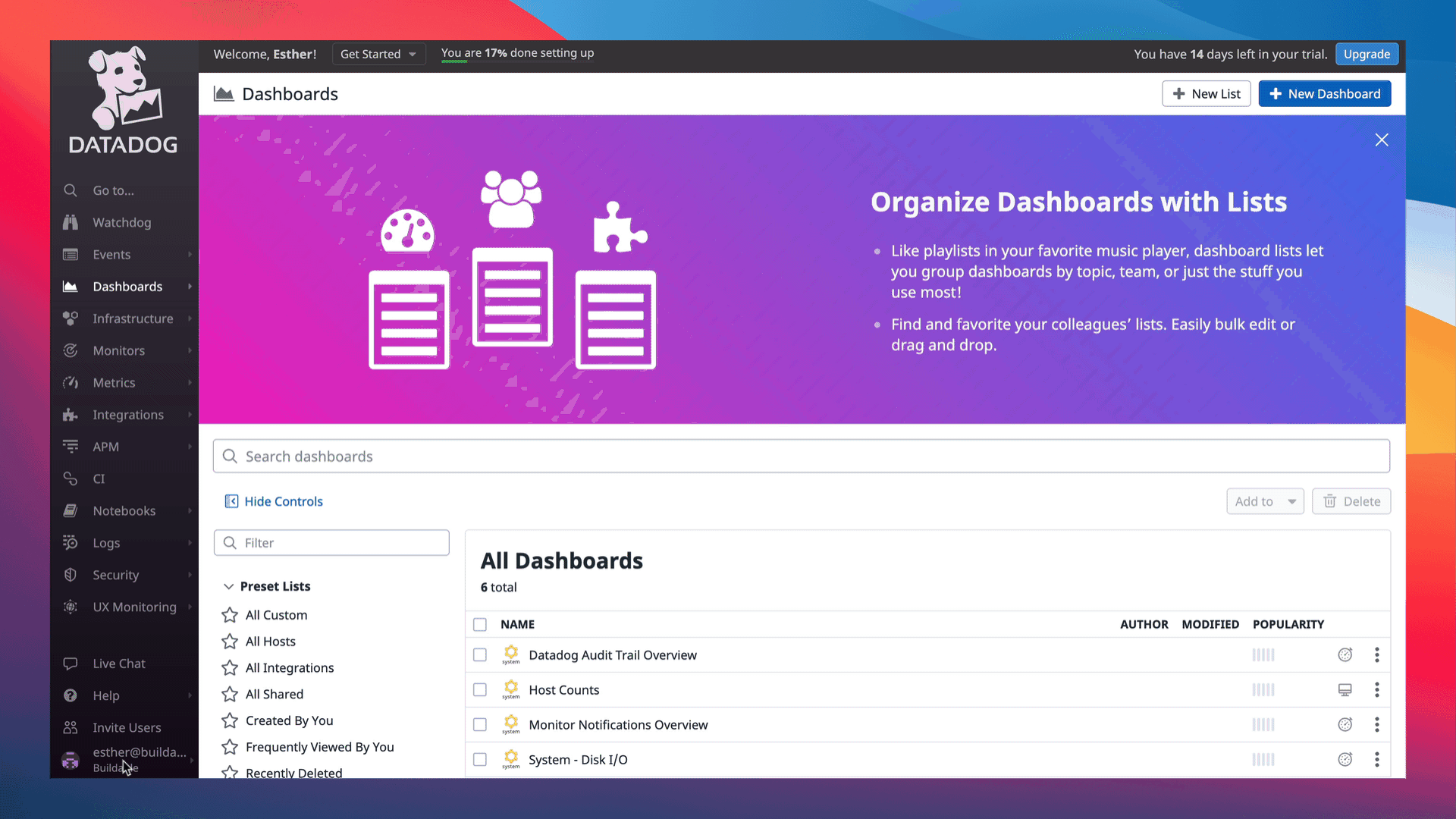
Task: Favorite the All Shared list star
Action: point(230,694)
